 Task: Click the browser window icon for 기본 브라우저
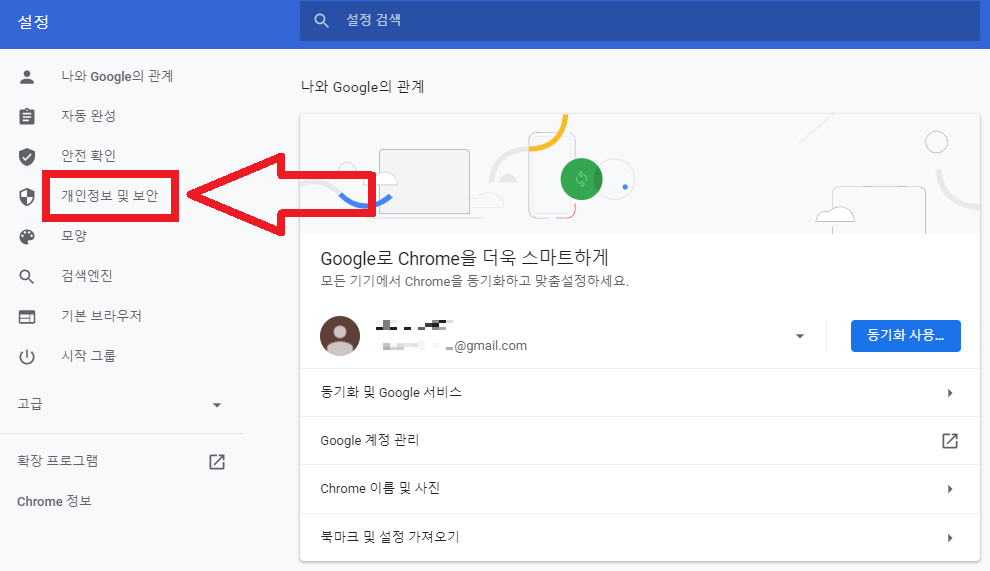27,316
